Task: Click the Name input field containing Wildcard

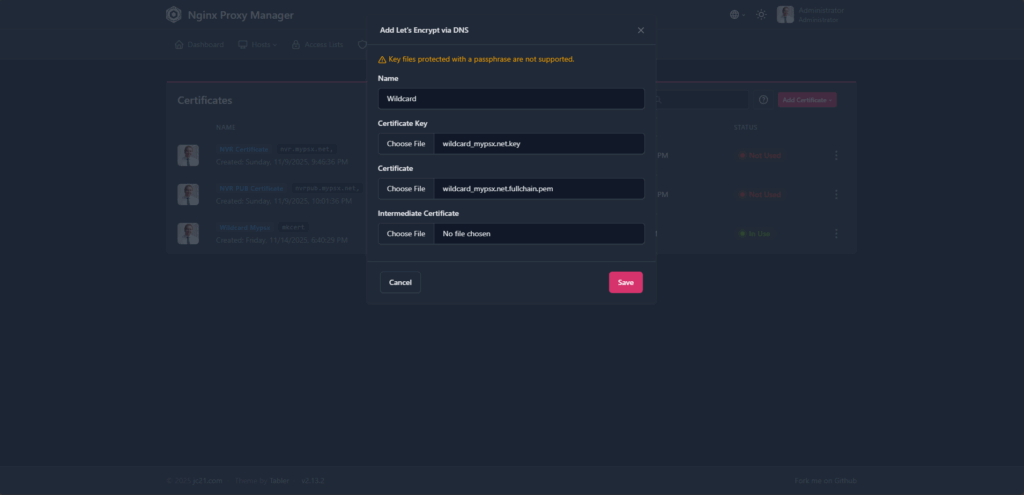Action: 511,99
